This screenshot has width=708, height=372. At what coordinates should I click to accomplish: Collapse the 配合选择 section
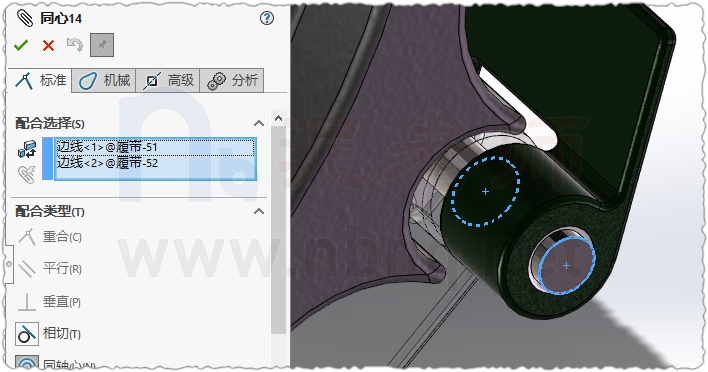(259, 123)
